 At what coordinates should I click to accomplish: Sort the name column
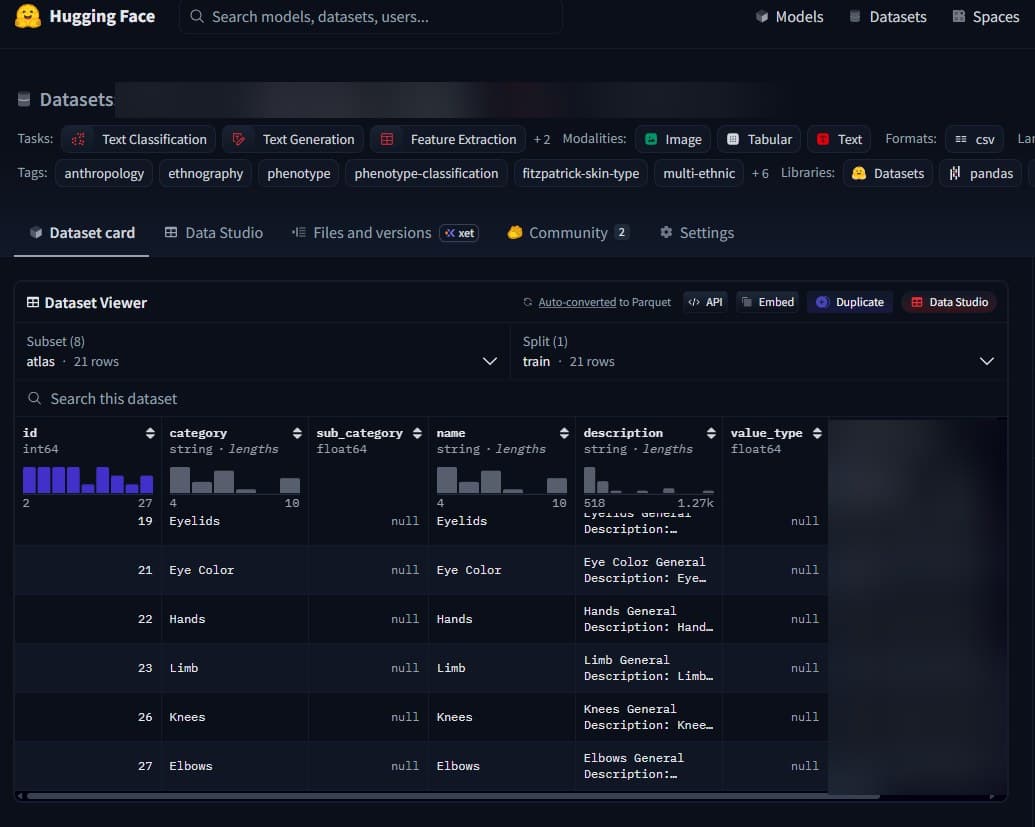[564, 433]
